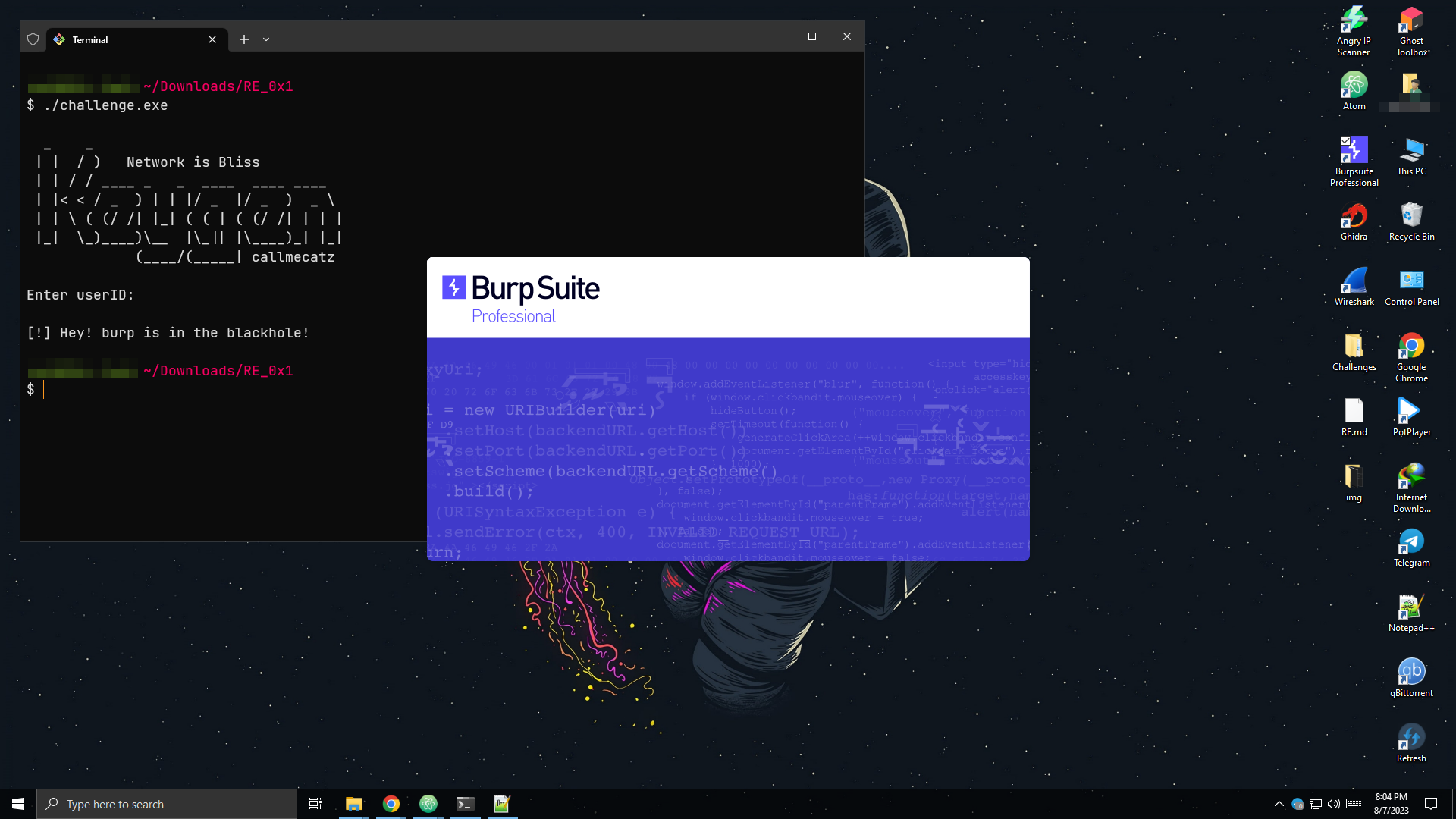This screenshot has height=819, width=1456.
Task: Open Control Panel desktop icon
Action: tap(1411, 286)
